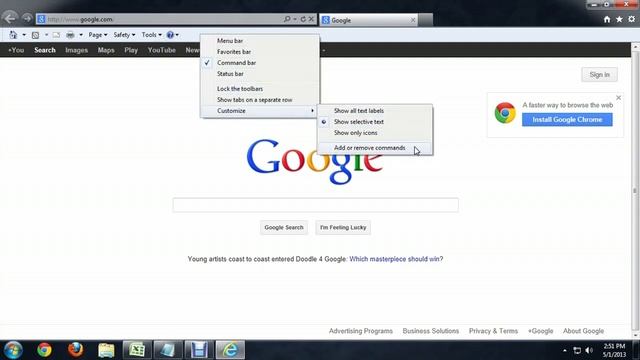640x360 pixels.
Task: Show hidden tray icons arrow
Action: click(564, 351)
